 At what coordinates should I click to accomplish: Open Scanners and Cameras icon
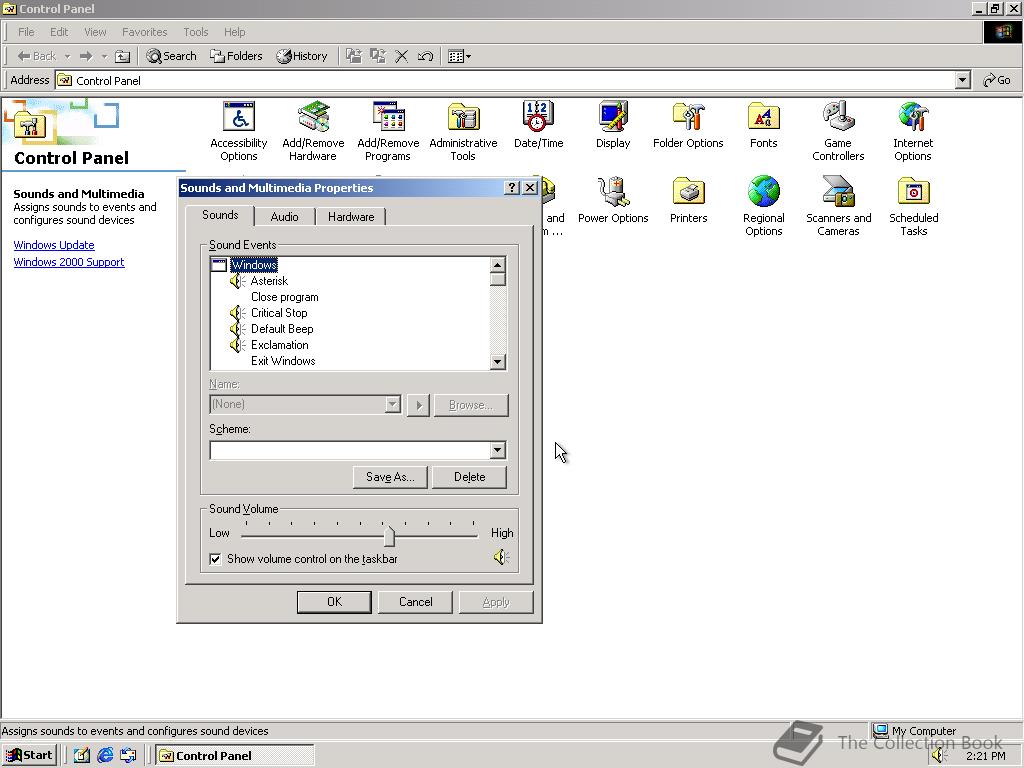(x=839, y=206)
